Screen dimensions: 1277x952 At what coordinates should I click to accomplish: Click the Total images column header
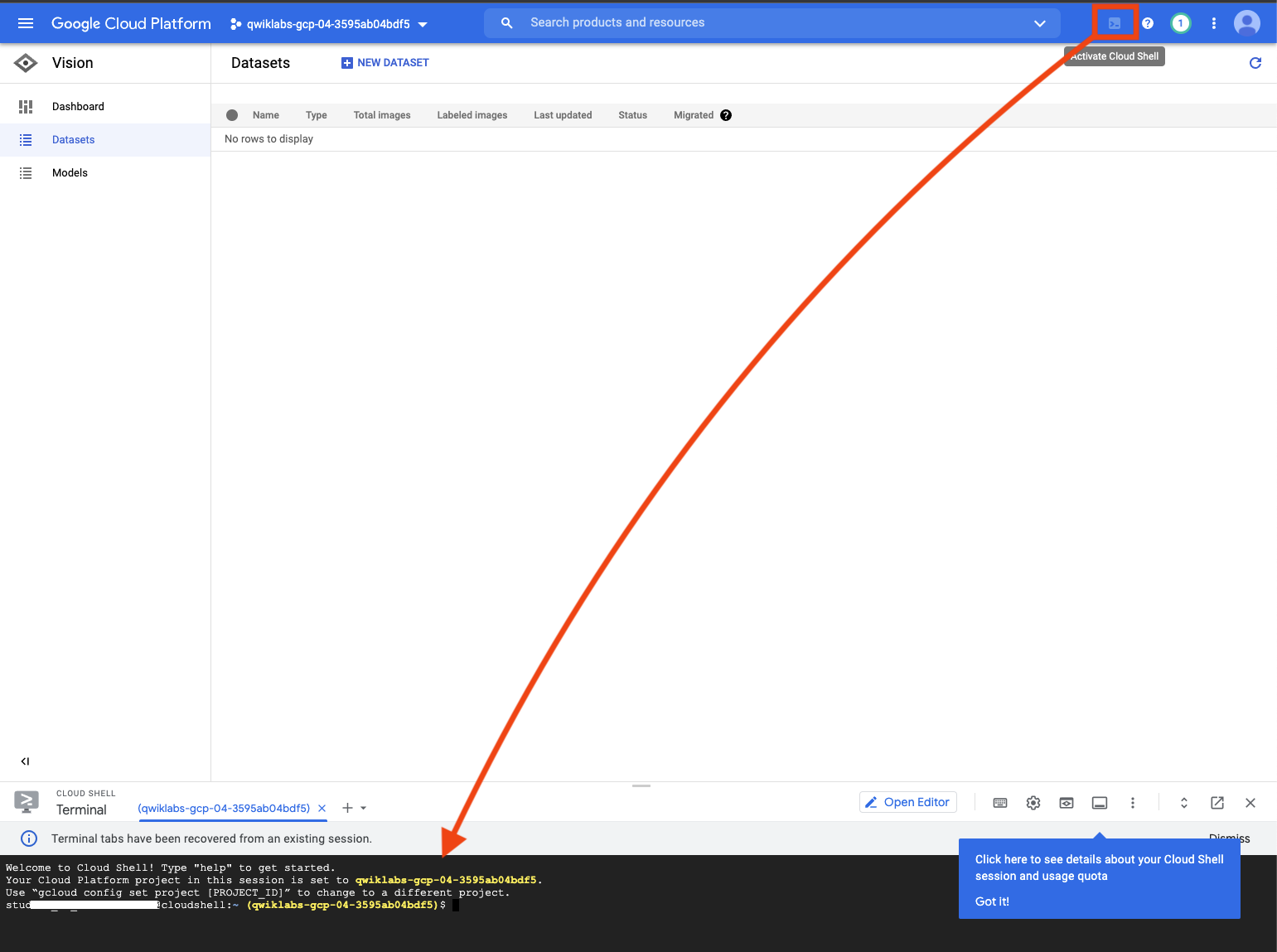coord(382,115)
